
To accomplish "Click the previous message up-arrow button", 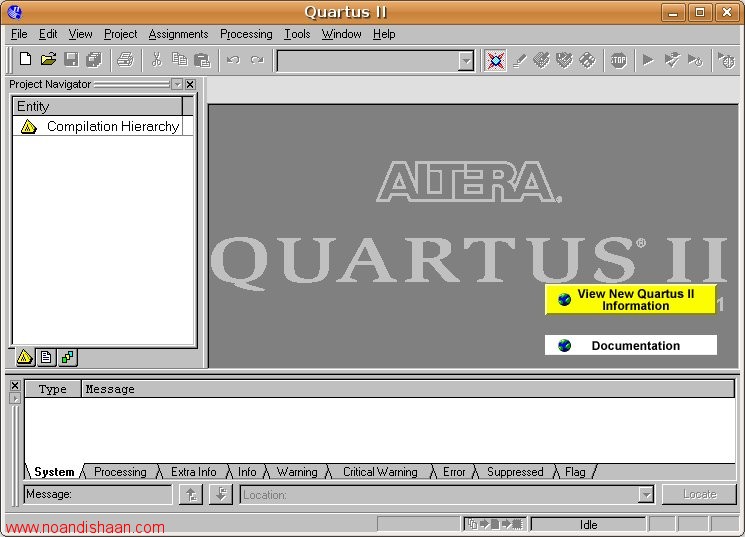I will point(191,494).
